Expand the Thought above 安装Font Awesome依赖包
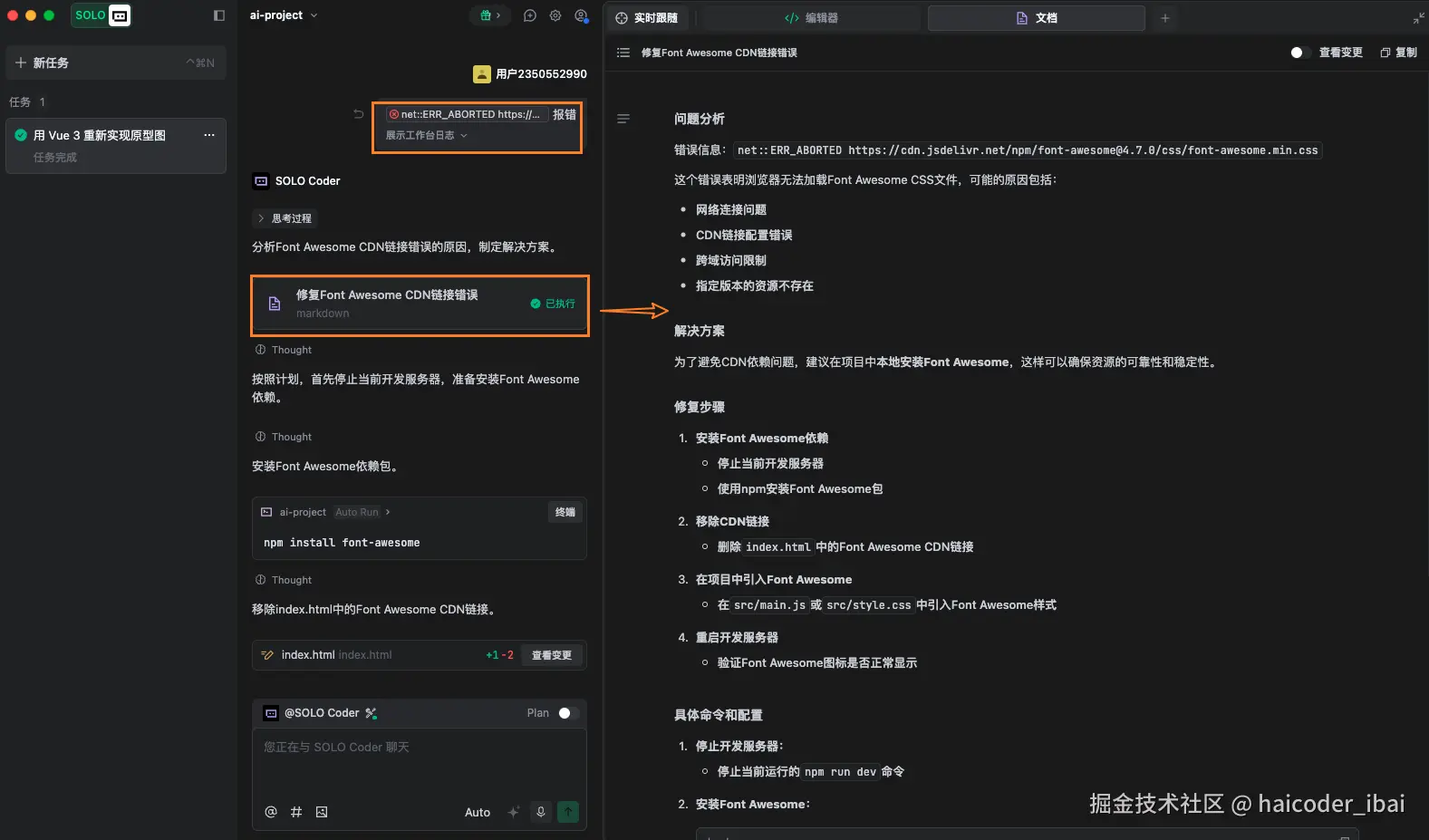Viewport: 1429px width, 840px height. point(284,437)
